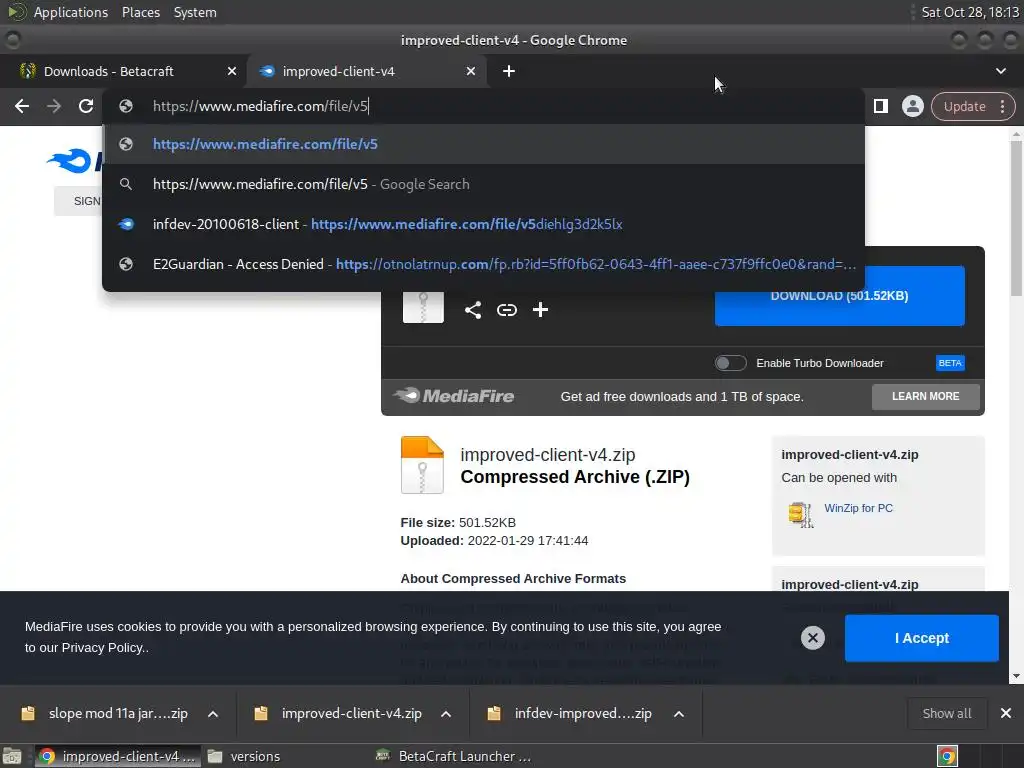Open the Places menu
Screen dimensions: 1024x768
coord(141,12)
